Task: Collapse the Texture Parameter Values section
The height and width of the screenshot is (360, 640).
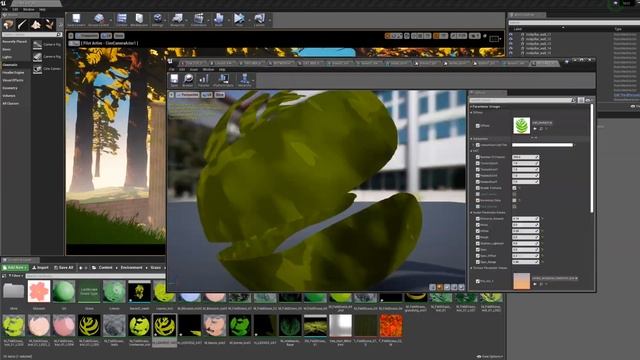Action: pyautogui.click(x=471, y=268)
